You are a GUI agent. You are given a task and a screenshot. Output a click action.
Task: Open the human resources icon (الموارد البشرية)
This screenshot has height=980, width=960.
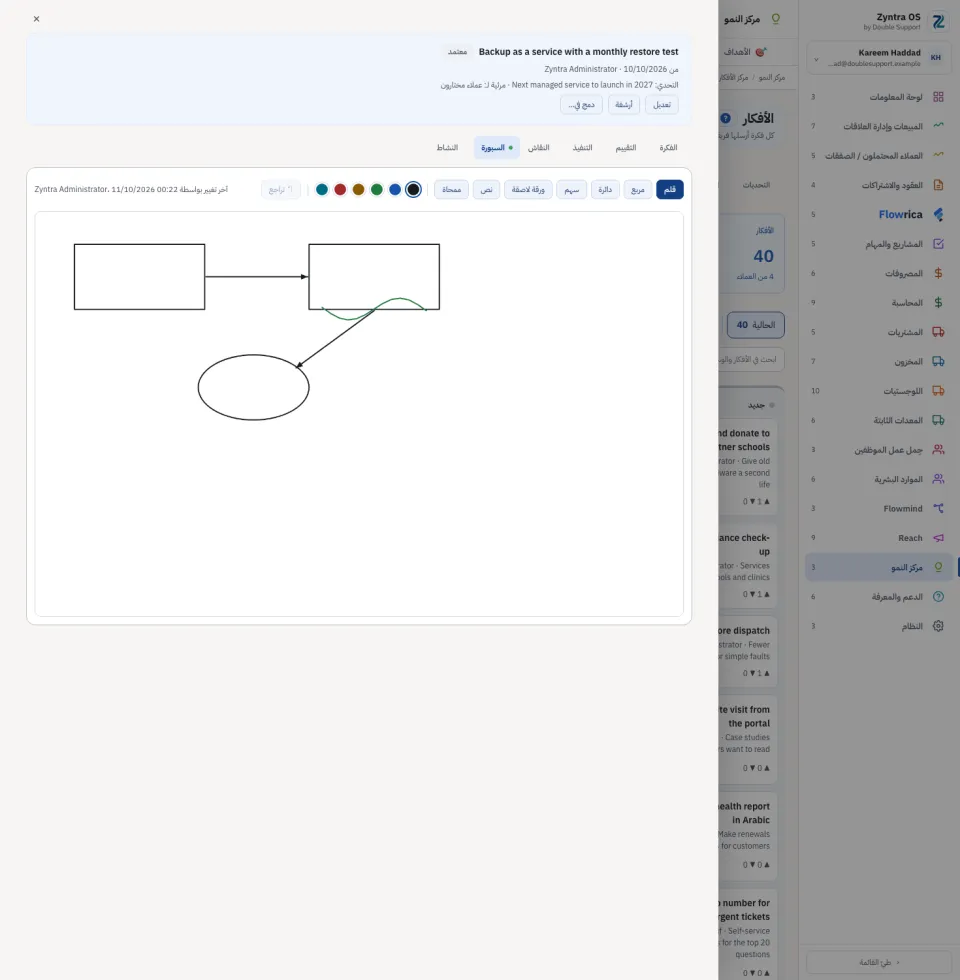pos(938,479)
